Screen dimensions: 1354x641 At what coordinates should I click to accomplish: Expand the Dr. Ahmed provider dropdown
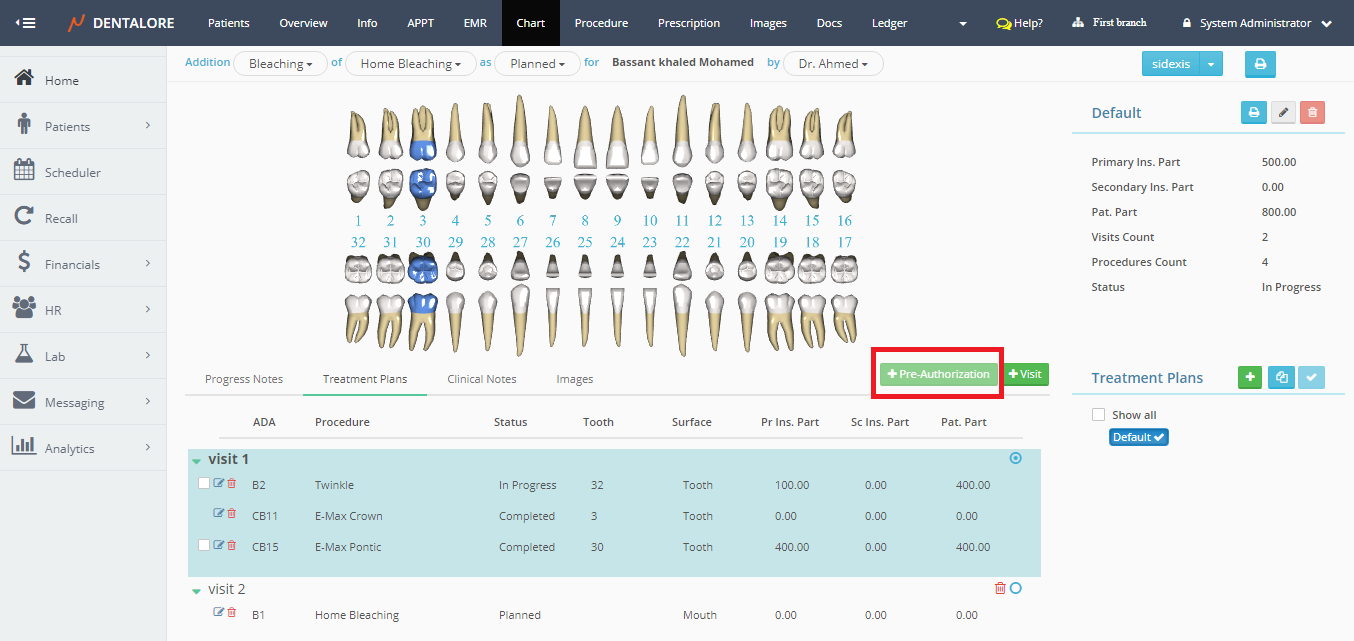click(x=833, y=64)
